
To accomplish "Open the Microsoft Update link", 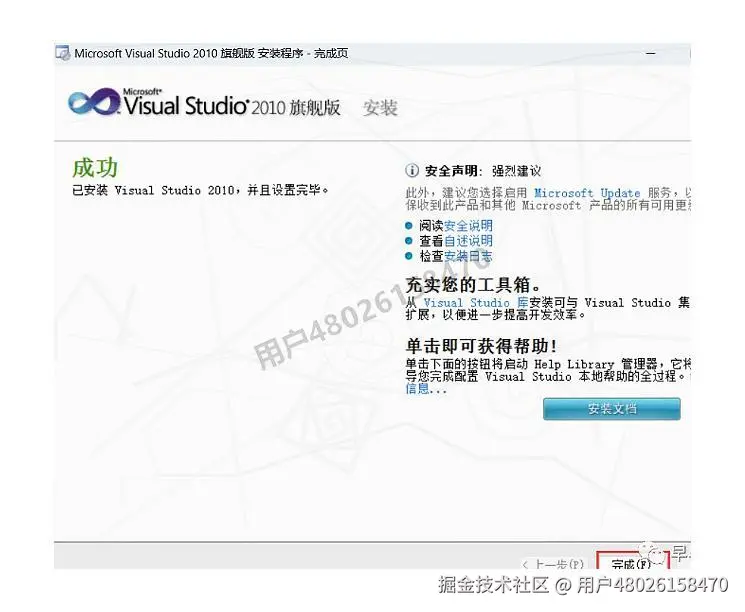I will (x=587, y=193).
